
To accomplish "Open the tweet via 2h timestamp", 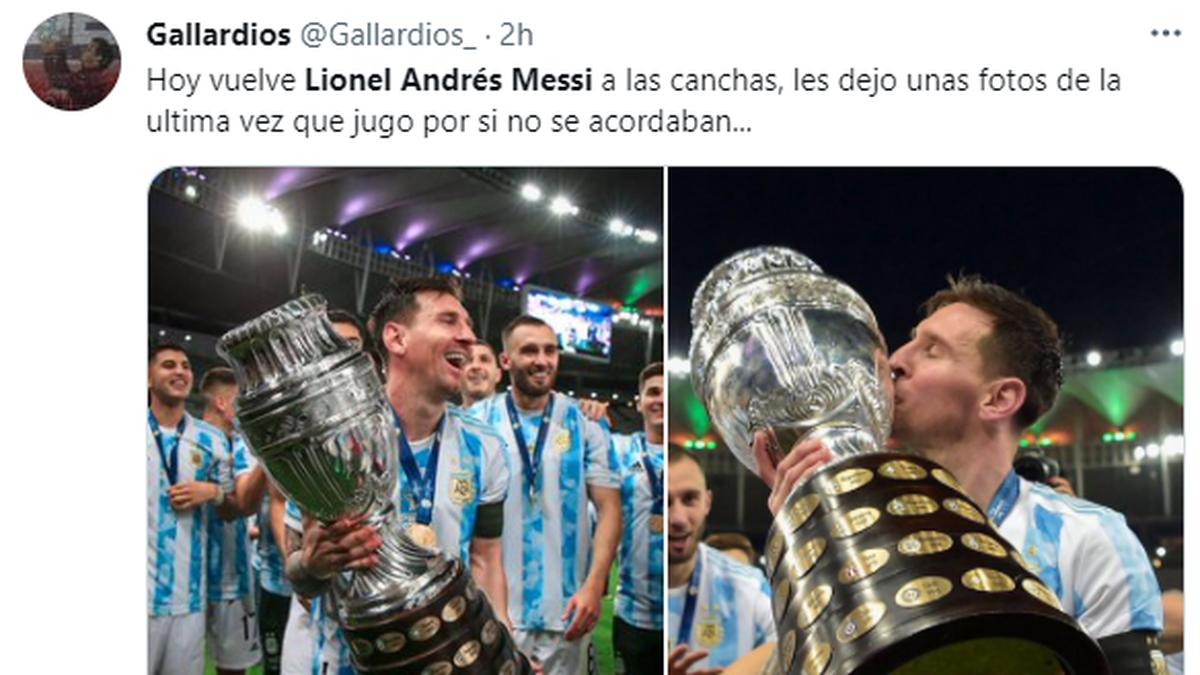I will click(x=516, y=35).
